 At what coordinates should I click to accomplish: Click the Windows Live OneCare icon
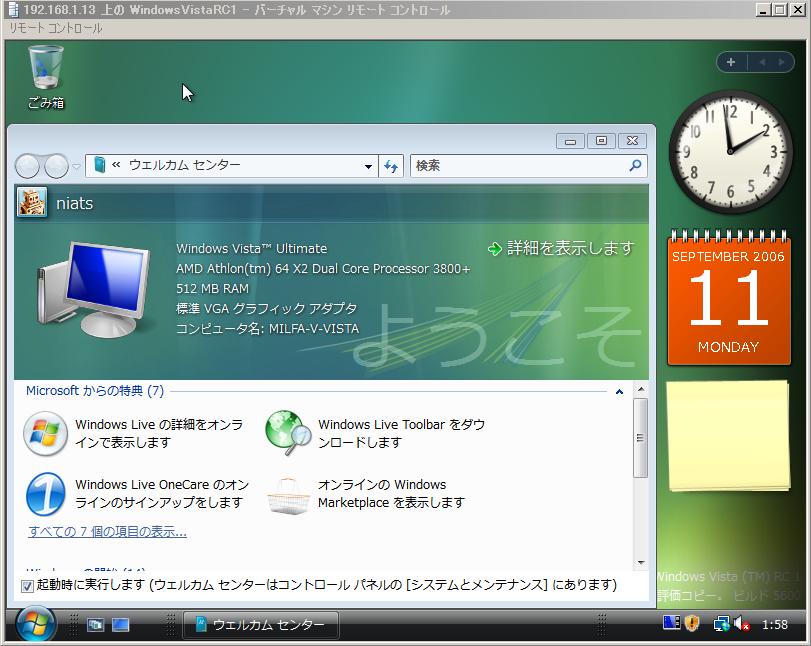coord(46,494)
